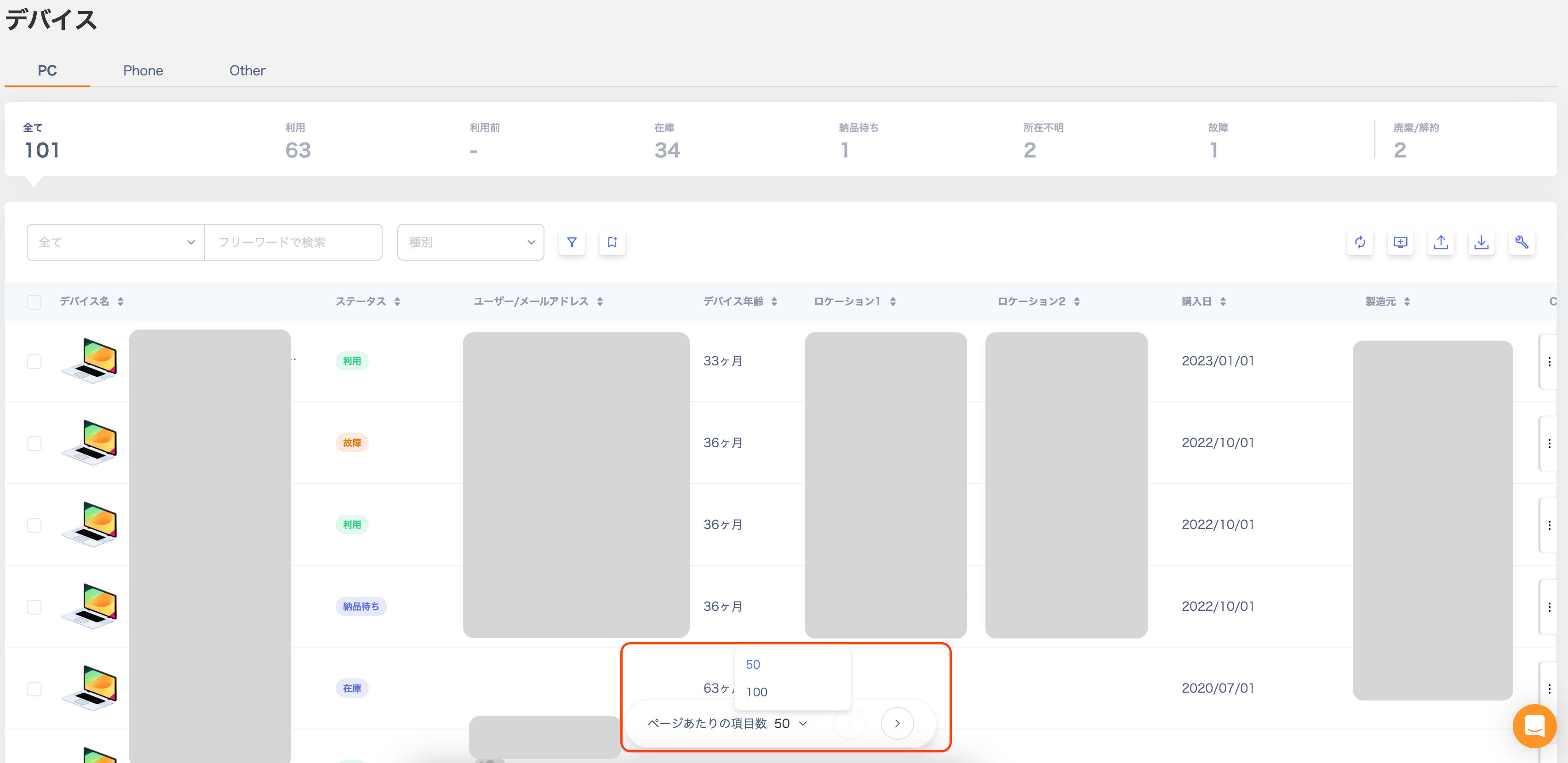Image resolution: width=1568 pixels, height=763 pixels.
Task: Click the download icon in toolbar
Action: click(x=1481, y=242)
